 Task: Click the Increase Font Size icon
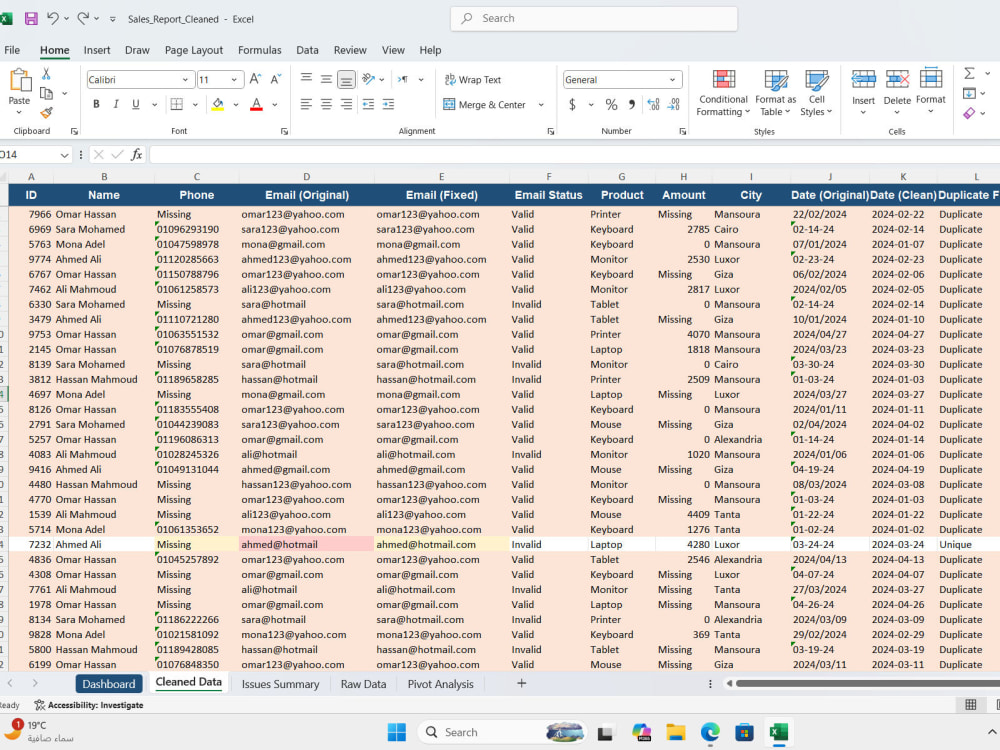coord(255,79)
